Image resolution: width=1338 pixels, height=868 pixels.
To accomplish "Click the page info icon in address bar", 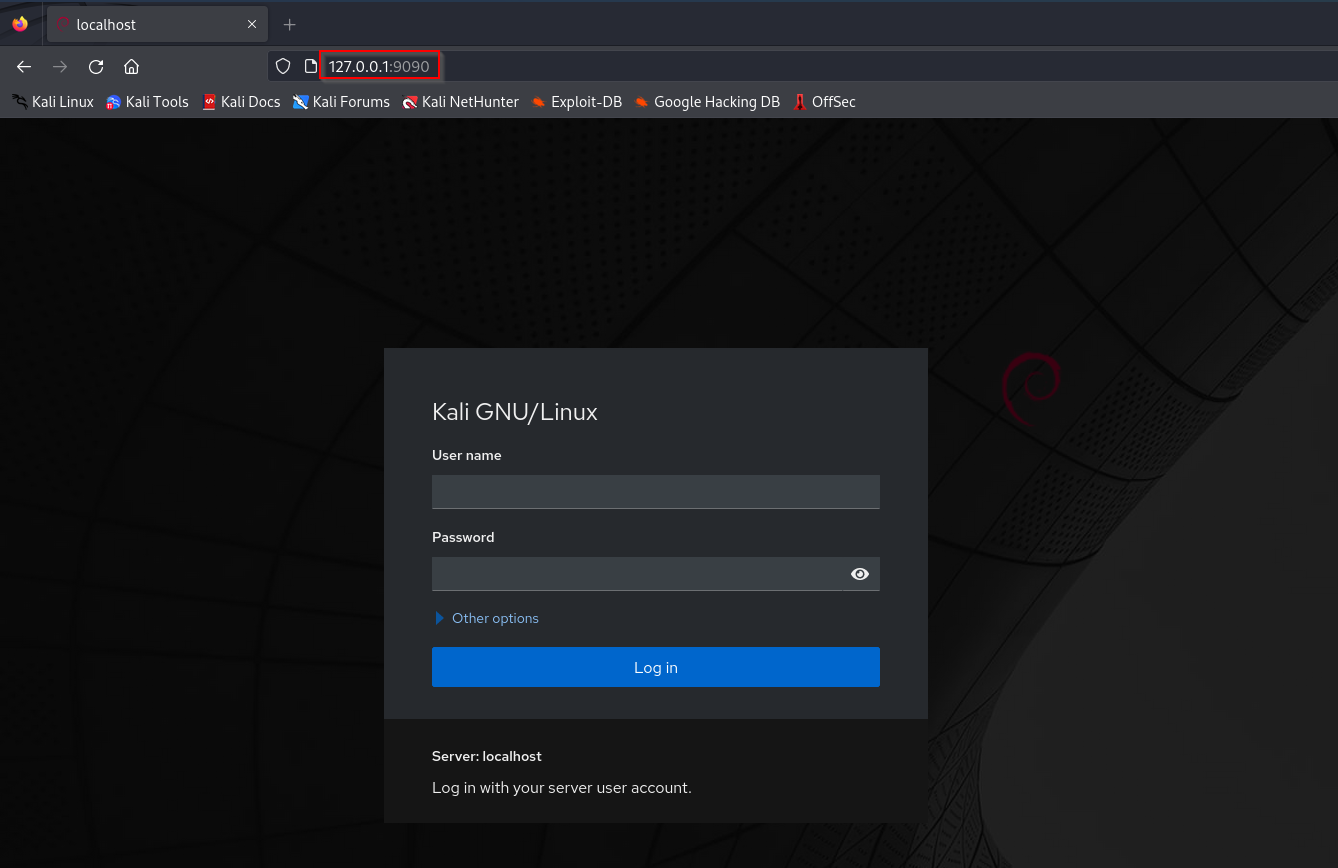I will (x=311, y=66).
